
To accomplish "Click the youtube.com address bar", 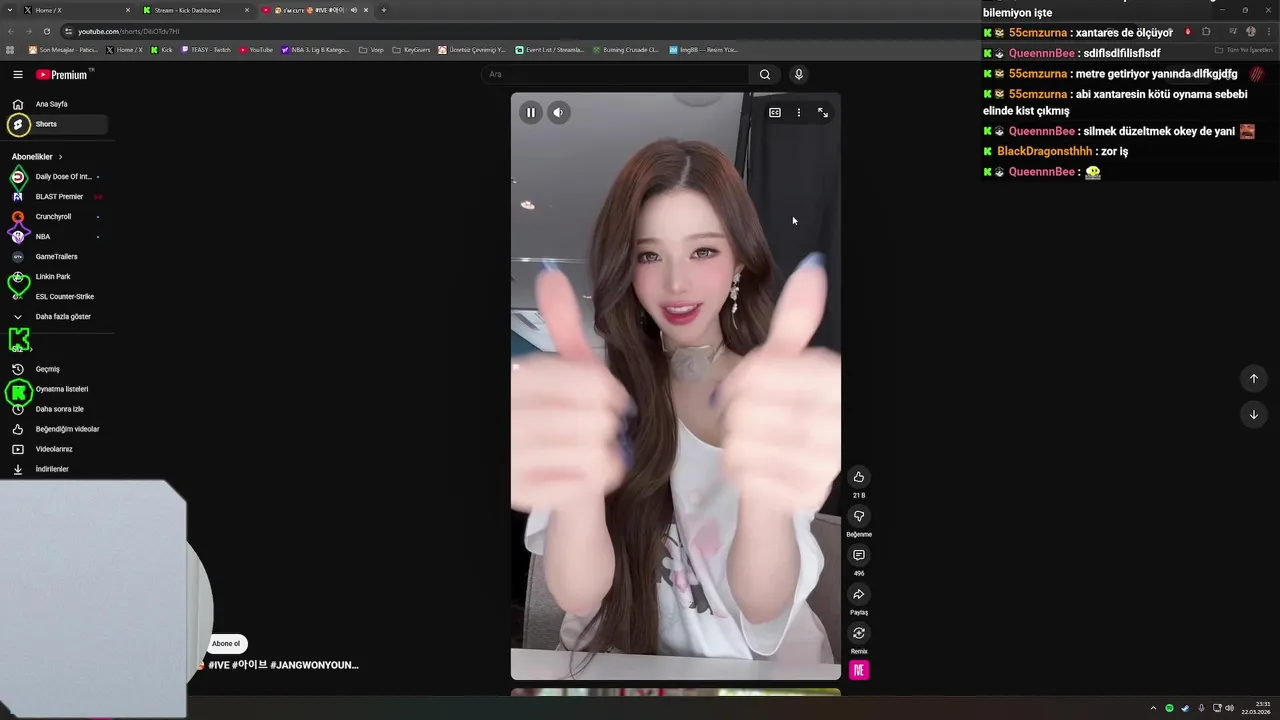I will pos(600,31).
